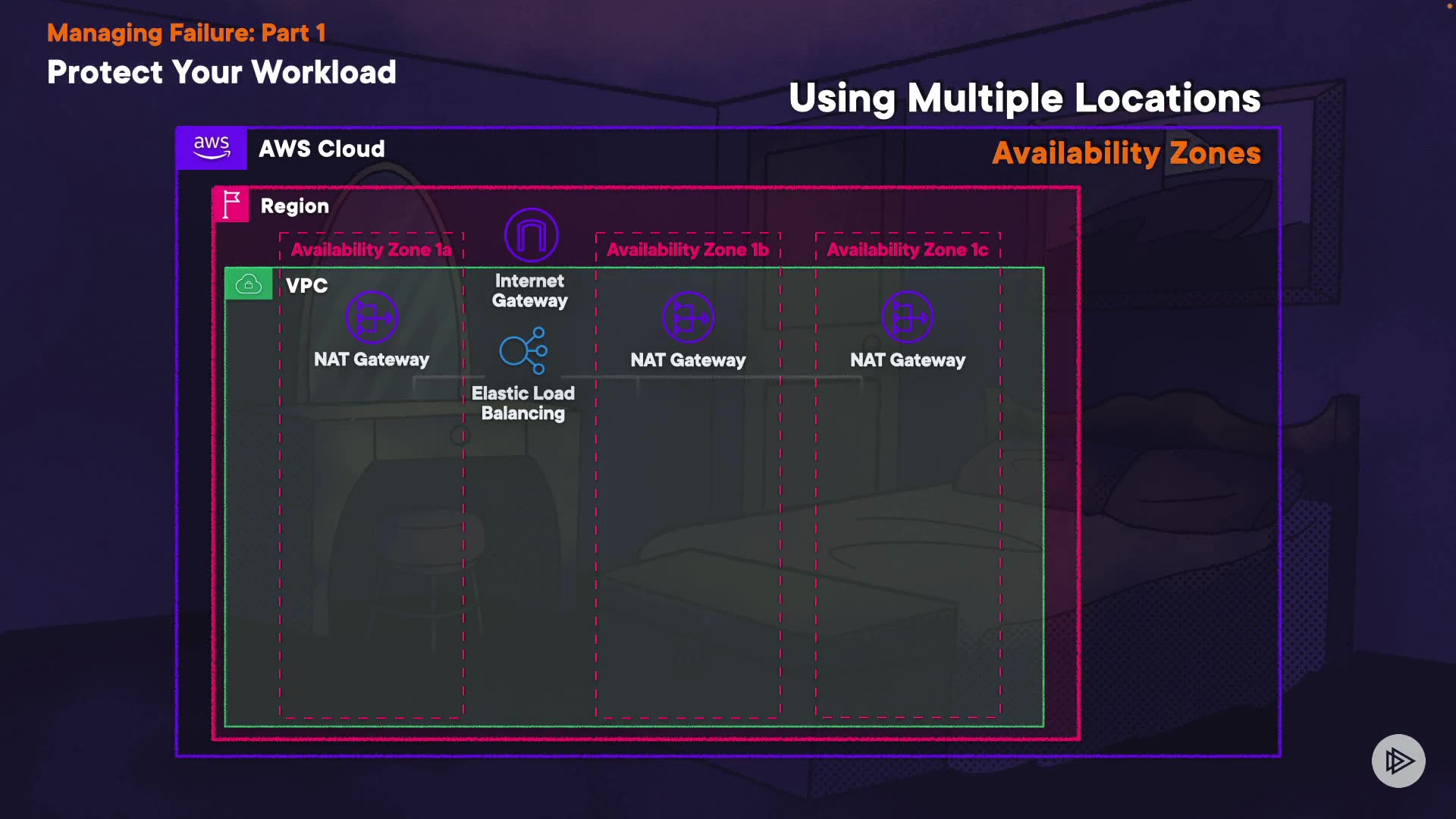The width and height of the screenshot is (1456, 819).
Task: Click the VPC label text
Action: [306, 286]
